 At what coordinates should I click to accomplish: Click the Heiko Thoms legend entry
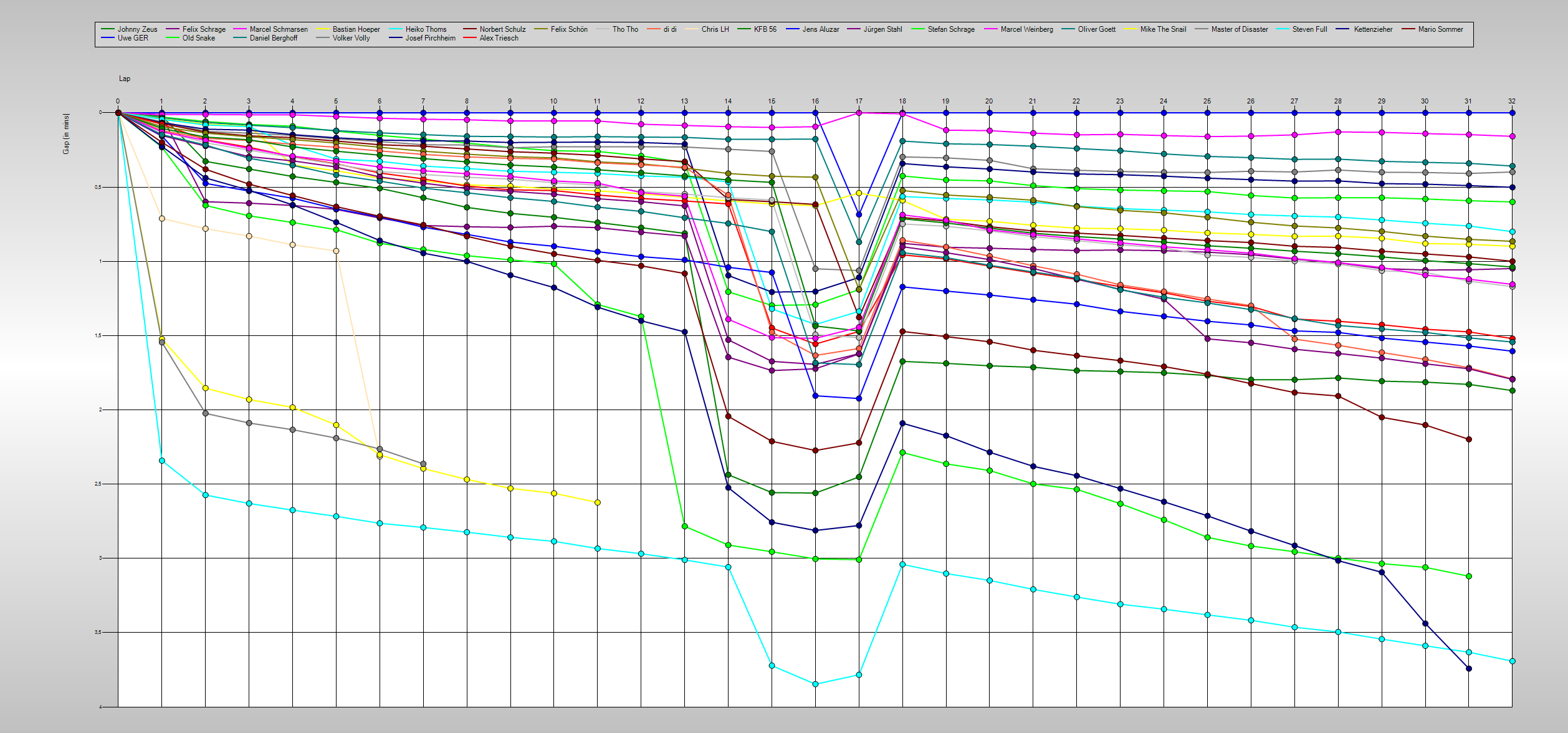(426, 29)
